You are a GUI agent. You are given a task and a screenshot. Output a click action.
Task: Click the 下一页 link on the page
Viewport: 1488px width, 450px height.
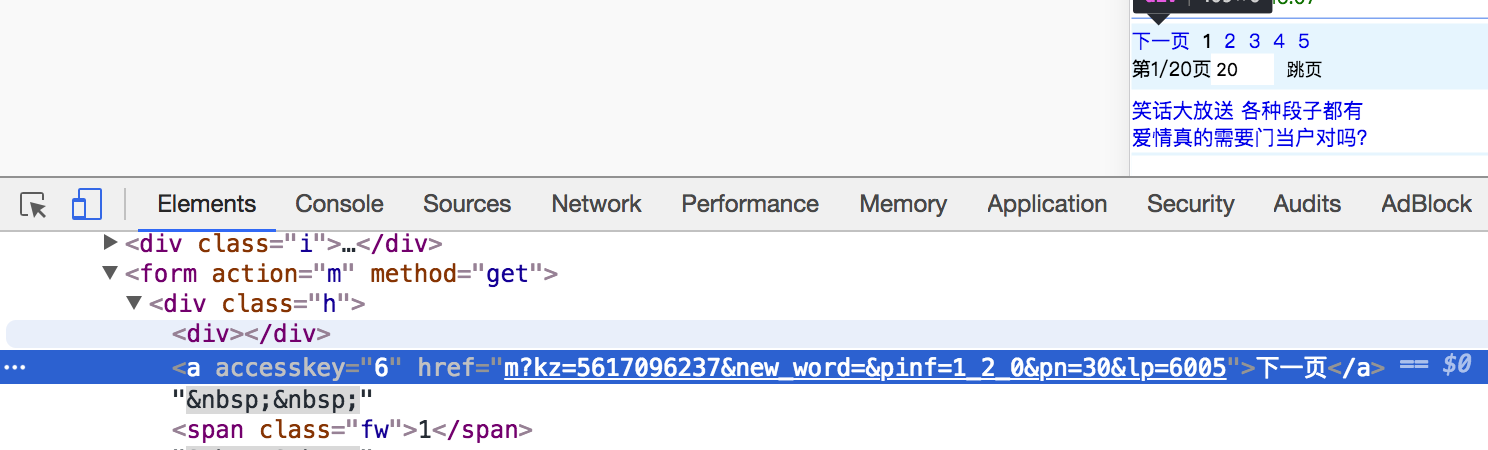1161,41
